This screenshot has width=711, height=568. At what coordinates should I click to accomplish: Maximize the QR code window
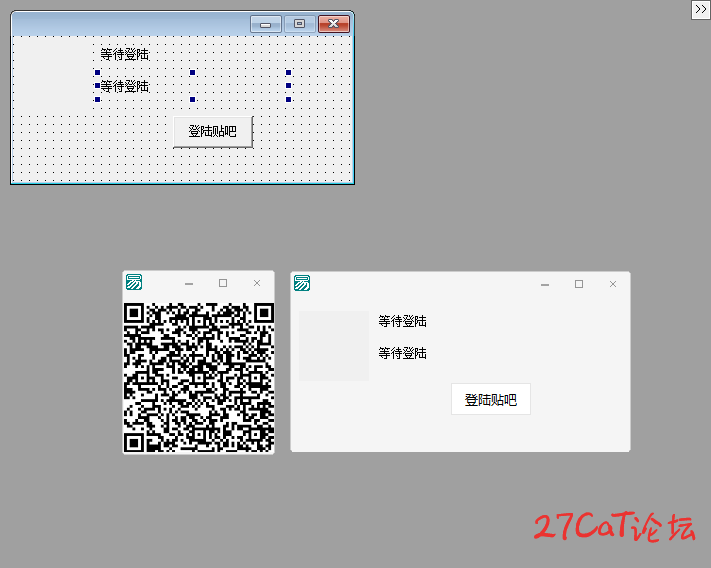[x=223, y=283]
